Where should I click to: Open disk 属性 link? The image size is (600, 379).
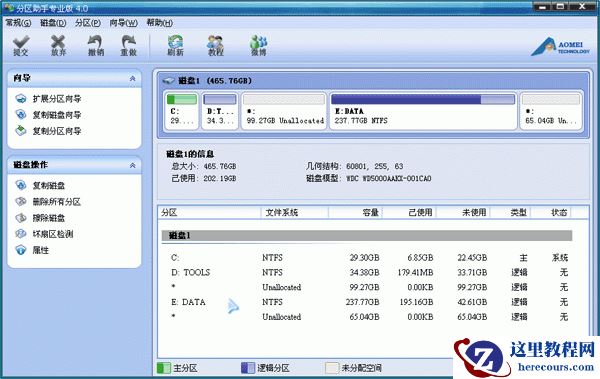41,250
